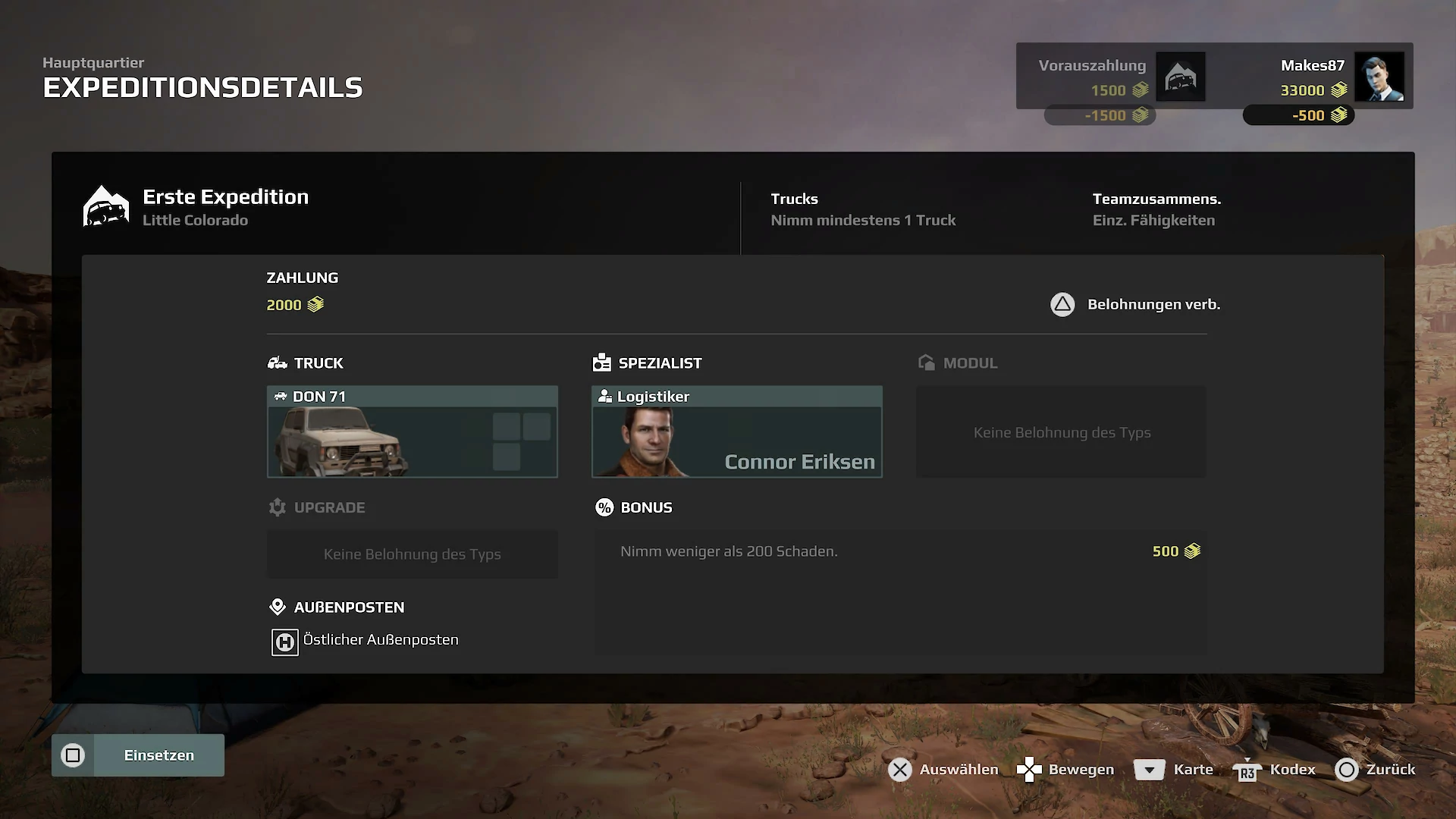Open the Makes87 player avatar
Image resolution: width=1456 pixels, height=819 pixels.
tap(1379, 77)
